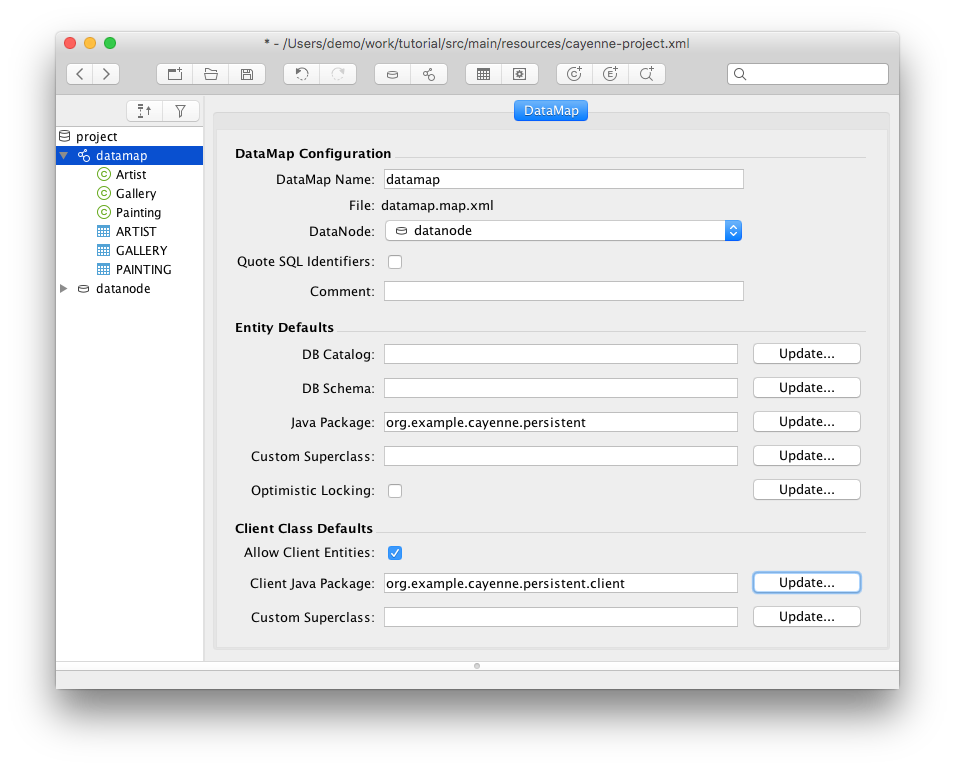
Task: Click the filter funnel icon above tree
Action: tap(180, 111)
